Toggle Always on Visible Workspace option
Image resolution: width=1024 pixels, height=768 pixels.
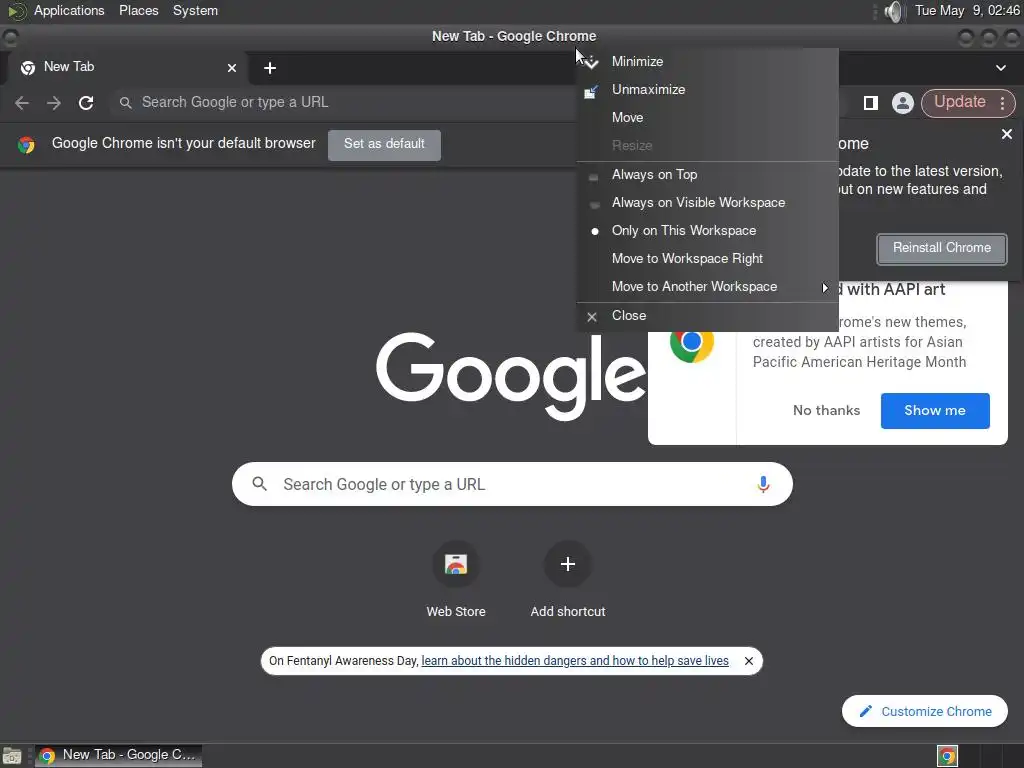(707, 202)
